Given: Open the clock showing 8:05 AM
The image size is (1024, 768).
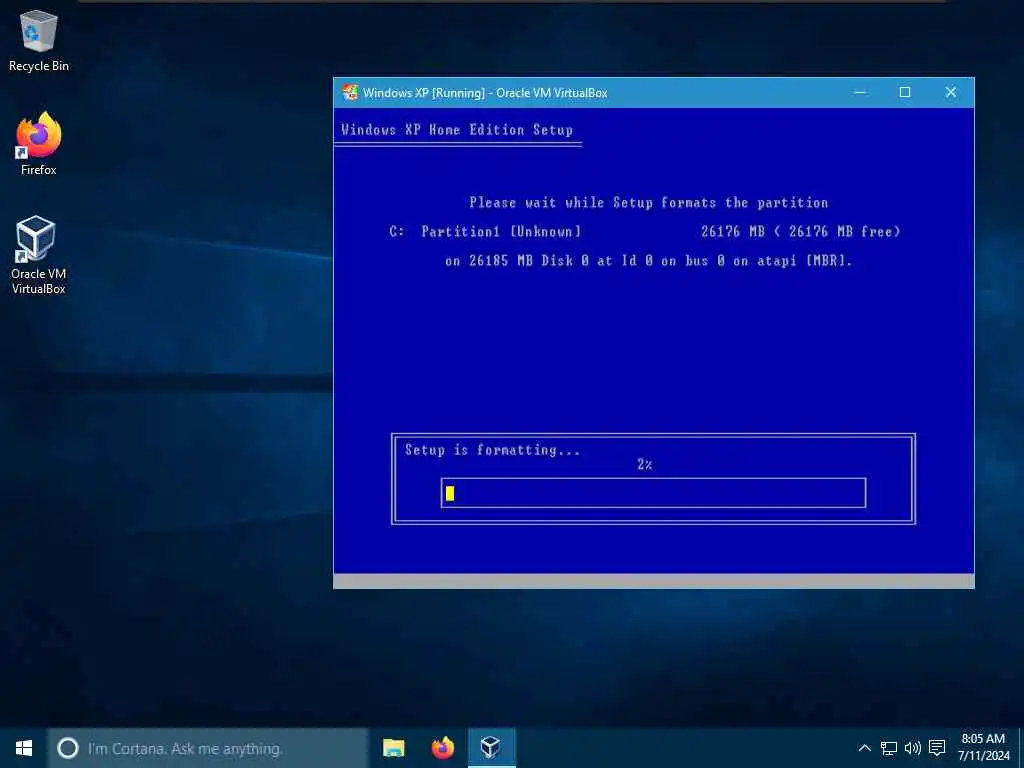Looking at the screenshot, I should pyautogui.click(x=984, y=747).
